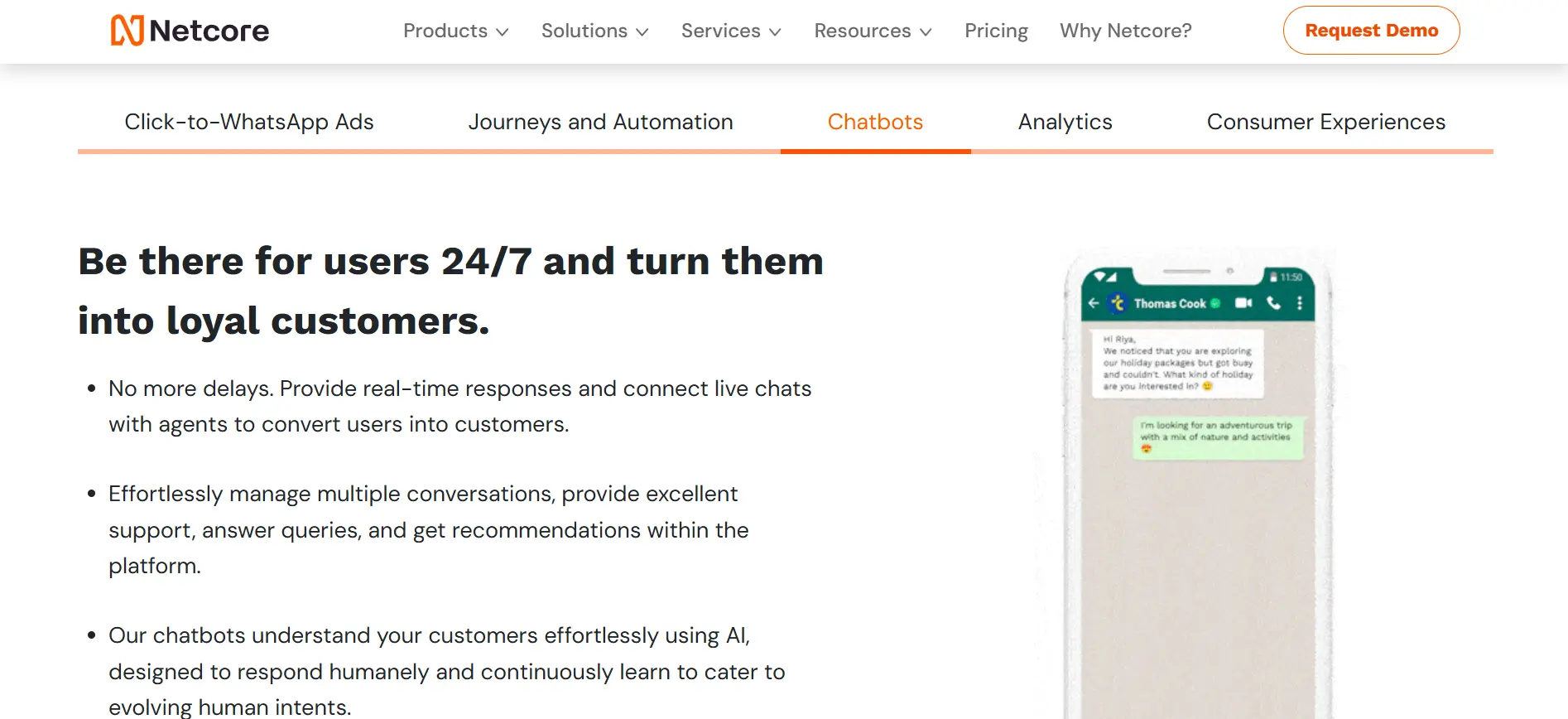The height and width of the screenshot is (719, 1568).
Task: Click the green verified badge beside Thomas Cook
Action: coord(1215,303)
